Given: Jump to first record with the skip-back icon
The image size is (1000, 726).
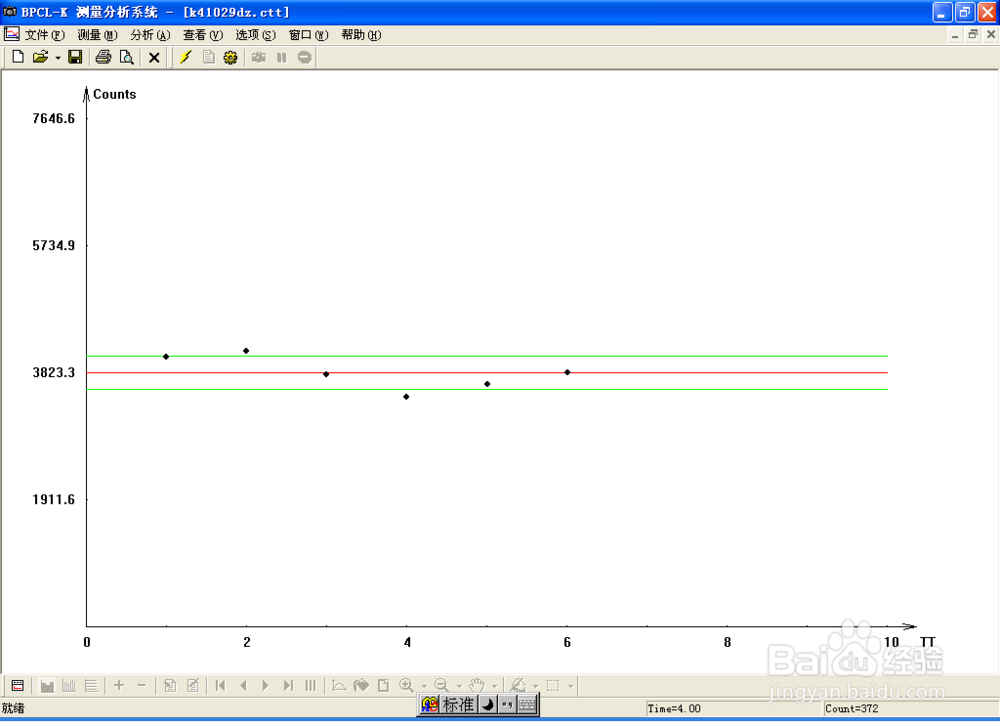Looking at the screenshot, I should click(221, 686).
